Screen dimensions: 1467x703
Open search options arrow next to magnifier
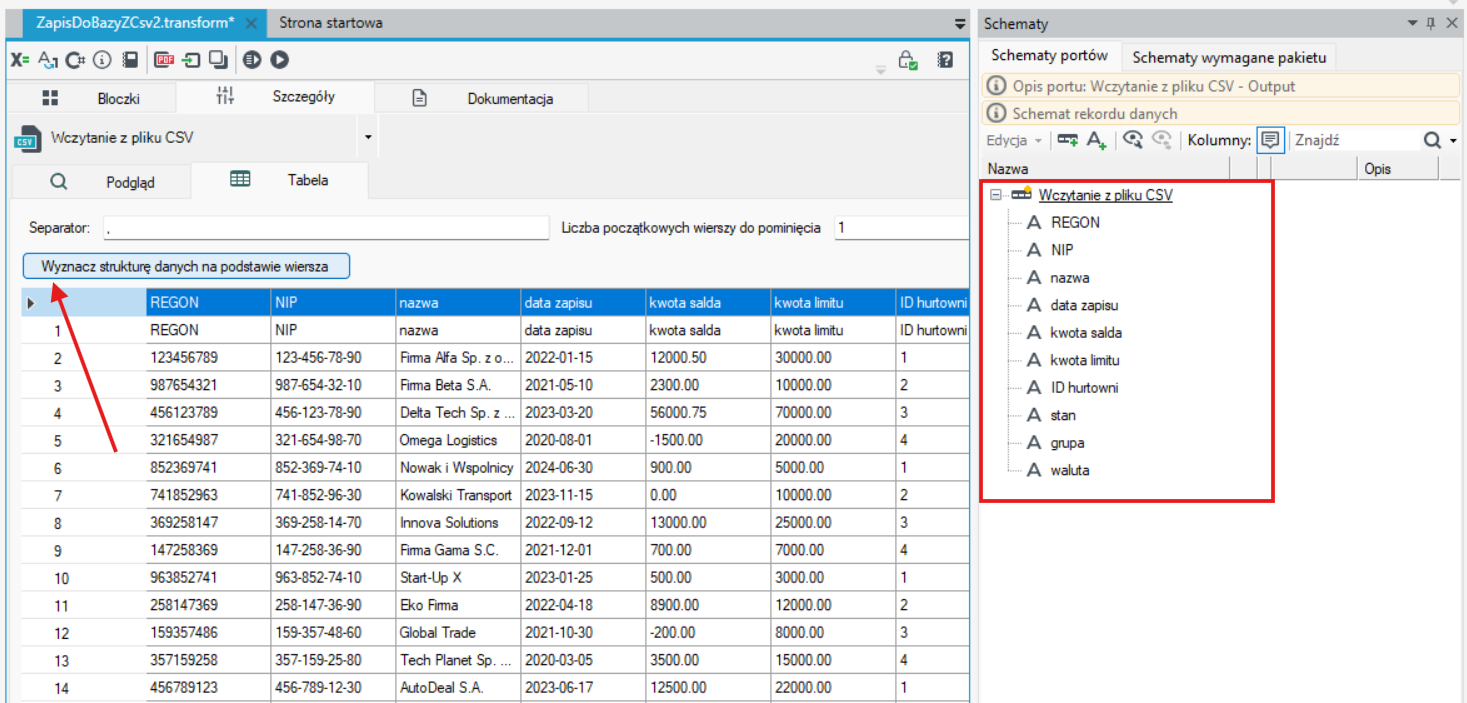click(x=1453, y=141)
